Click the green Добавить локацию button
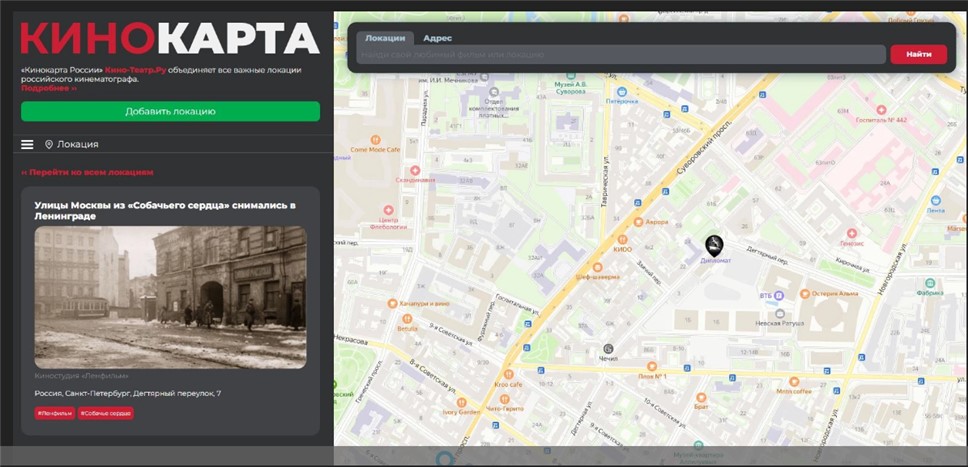 (170, 111)
